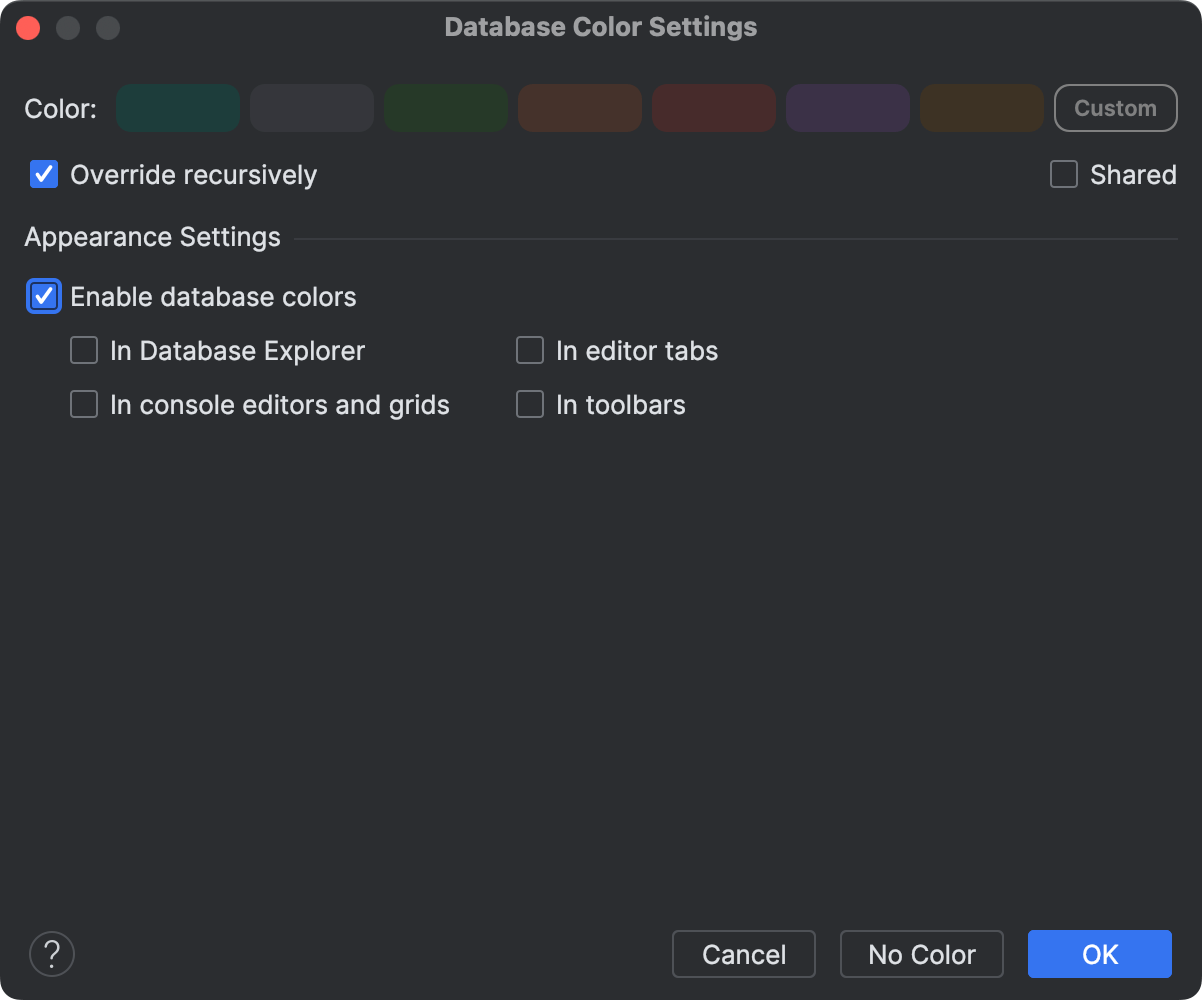Select the dark gray color swatch
The height and width of the screenshot is (1000, 1202).
[311, 108]
